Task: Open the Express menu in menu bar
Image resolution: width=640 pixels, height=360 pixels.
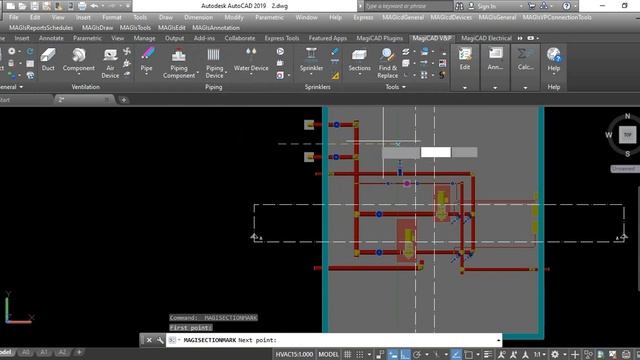Action: click(x=363, y=17)
